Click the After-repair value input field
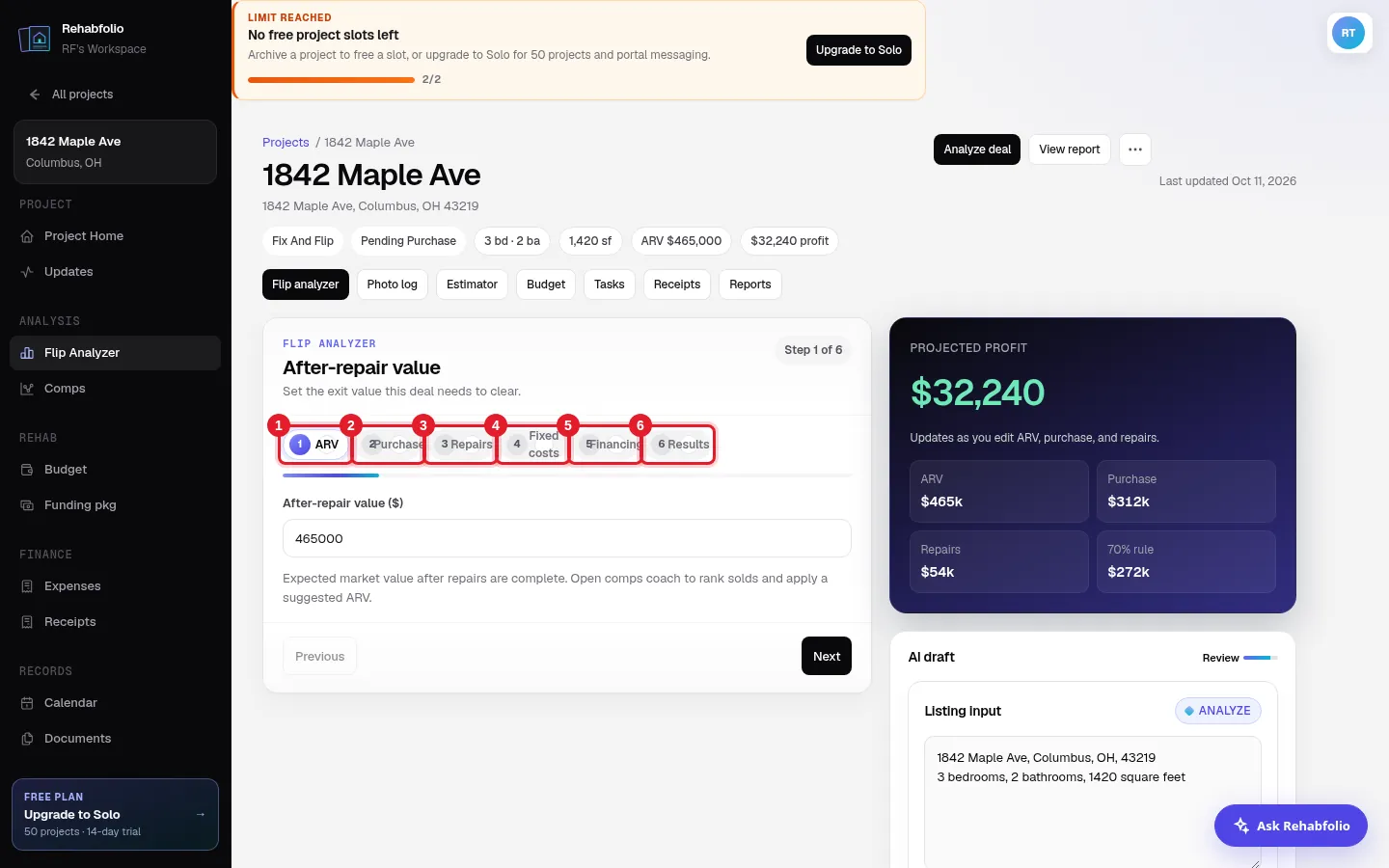1389x868 pixels. click(567, 538)
